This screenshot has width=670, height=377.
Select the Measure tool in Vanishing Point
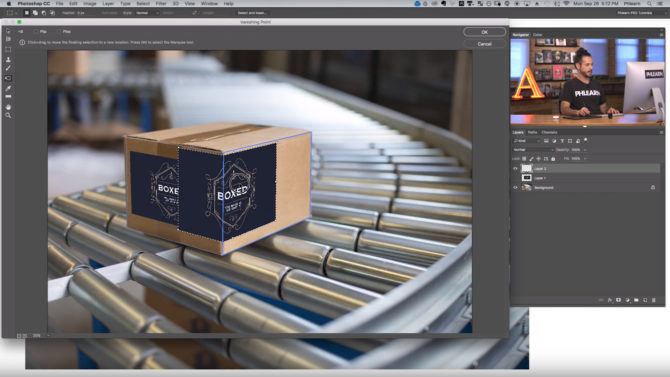(x=8, y=97)
